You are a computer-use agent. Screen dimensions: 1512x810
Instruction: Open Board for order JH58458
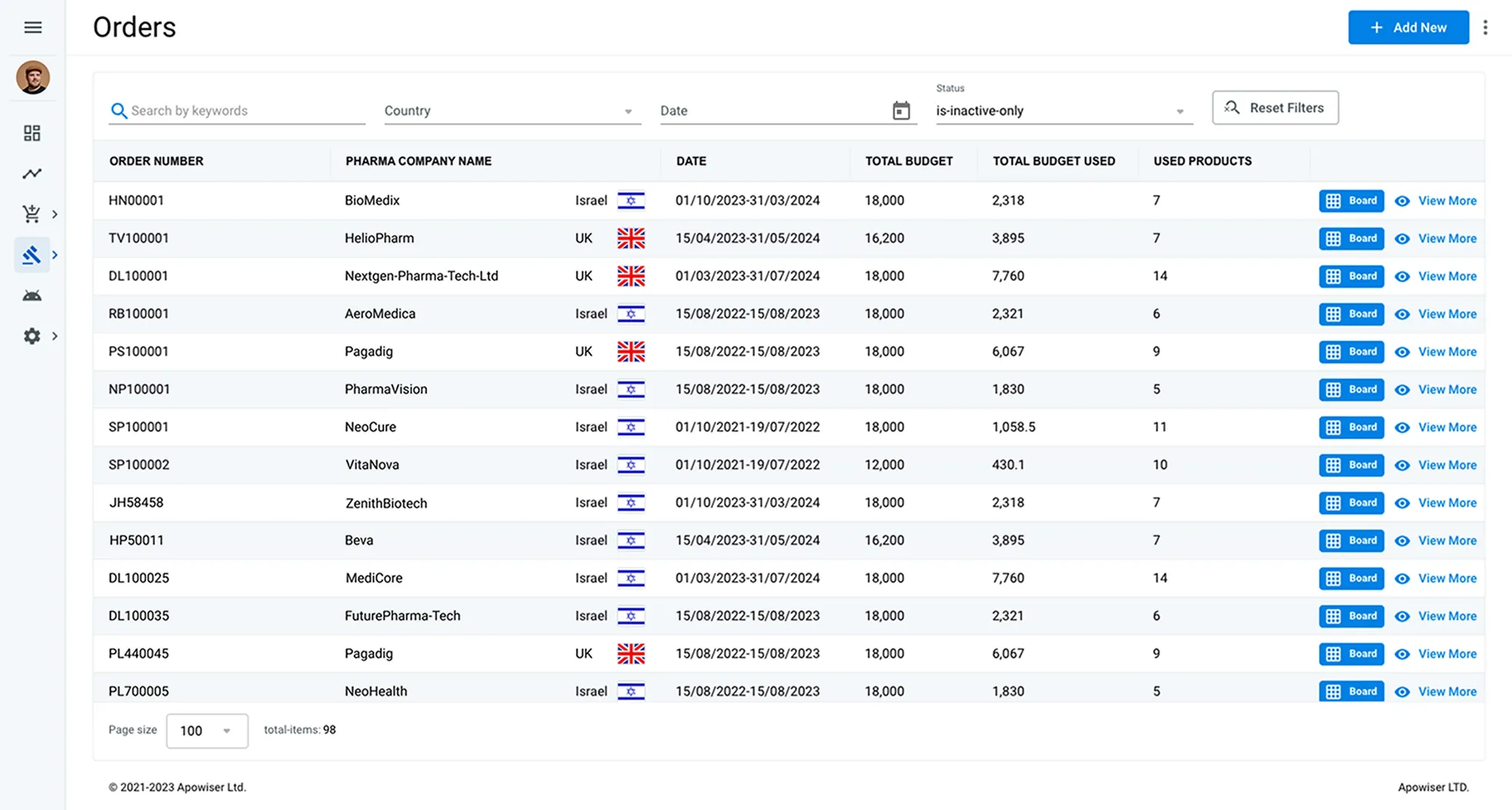tap(1352, 503)
